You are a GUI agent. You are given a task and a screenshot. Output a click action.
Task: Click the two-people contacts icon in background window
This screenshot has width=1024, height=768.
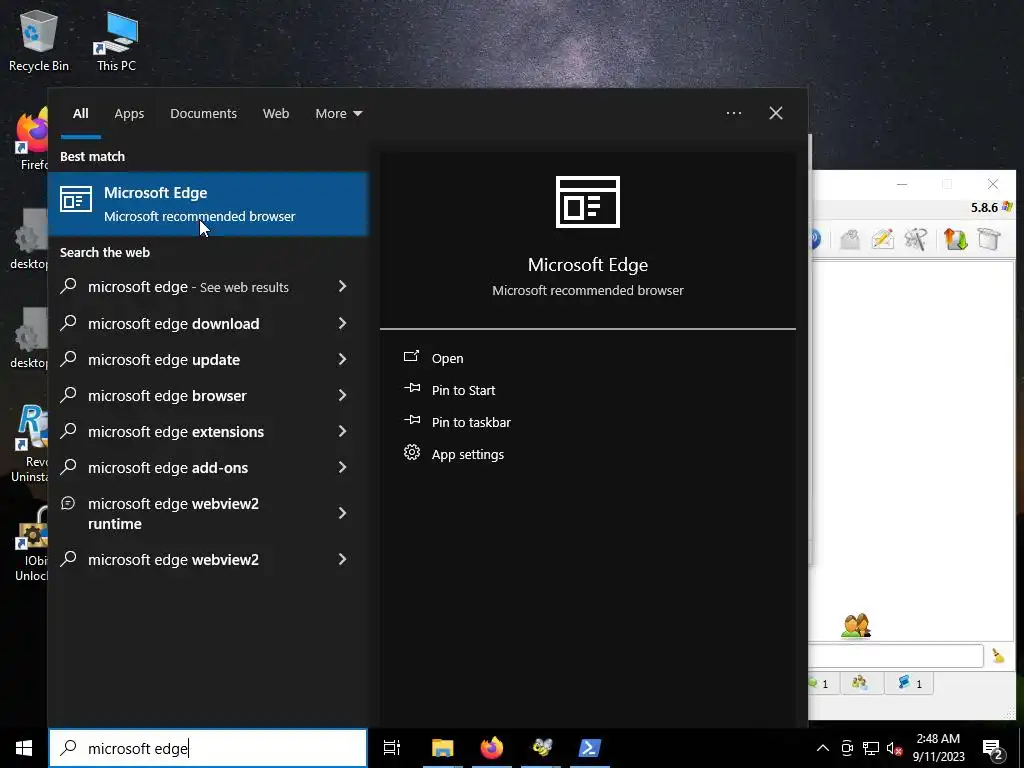point(856,626)
